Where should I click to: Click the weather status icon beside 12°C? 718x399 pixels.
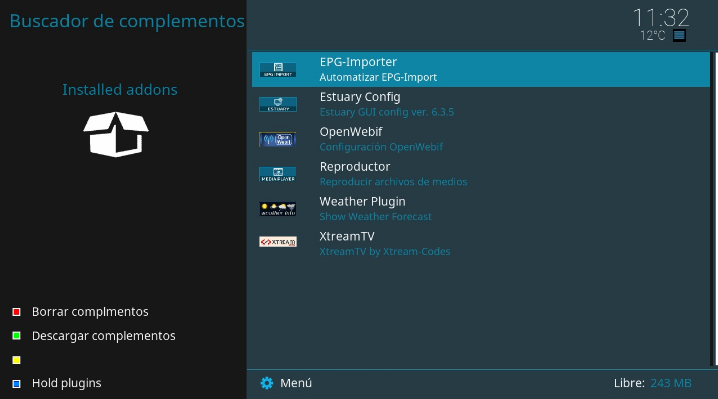[679, 35]
